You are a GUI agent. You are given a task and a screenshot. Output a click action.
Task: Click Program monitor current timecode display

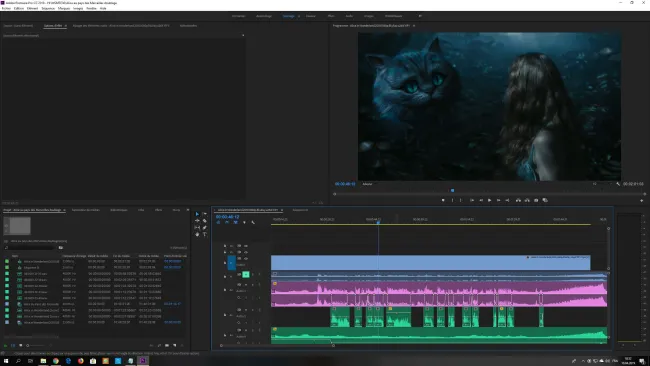[345, 184]
